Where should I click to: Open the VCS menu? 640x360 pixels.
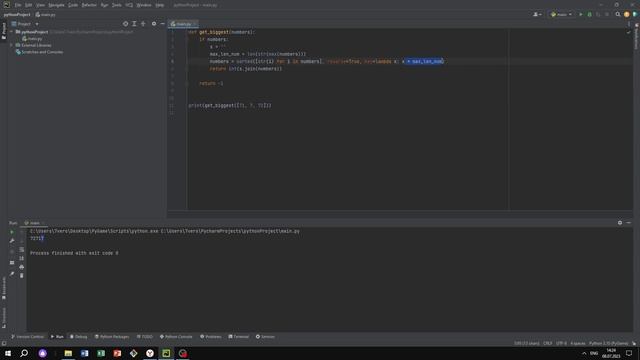point(129,5)
